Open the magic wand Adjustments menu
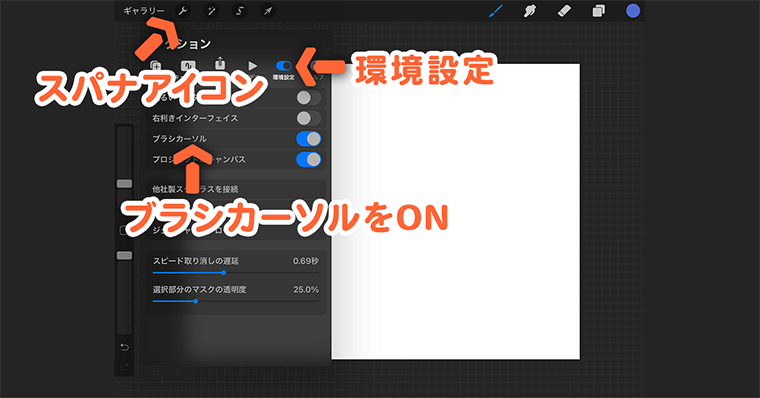The height and width of the screenshot is (398, 760). pos(211,11)
